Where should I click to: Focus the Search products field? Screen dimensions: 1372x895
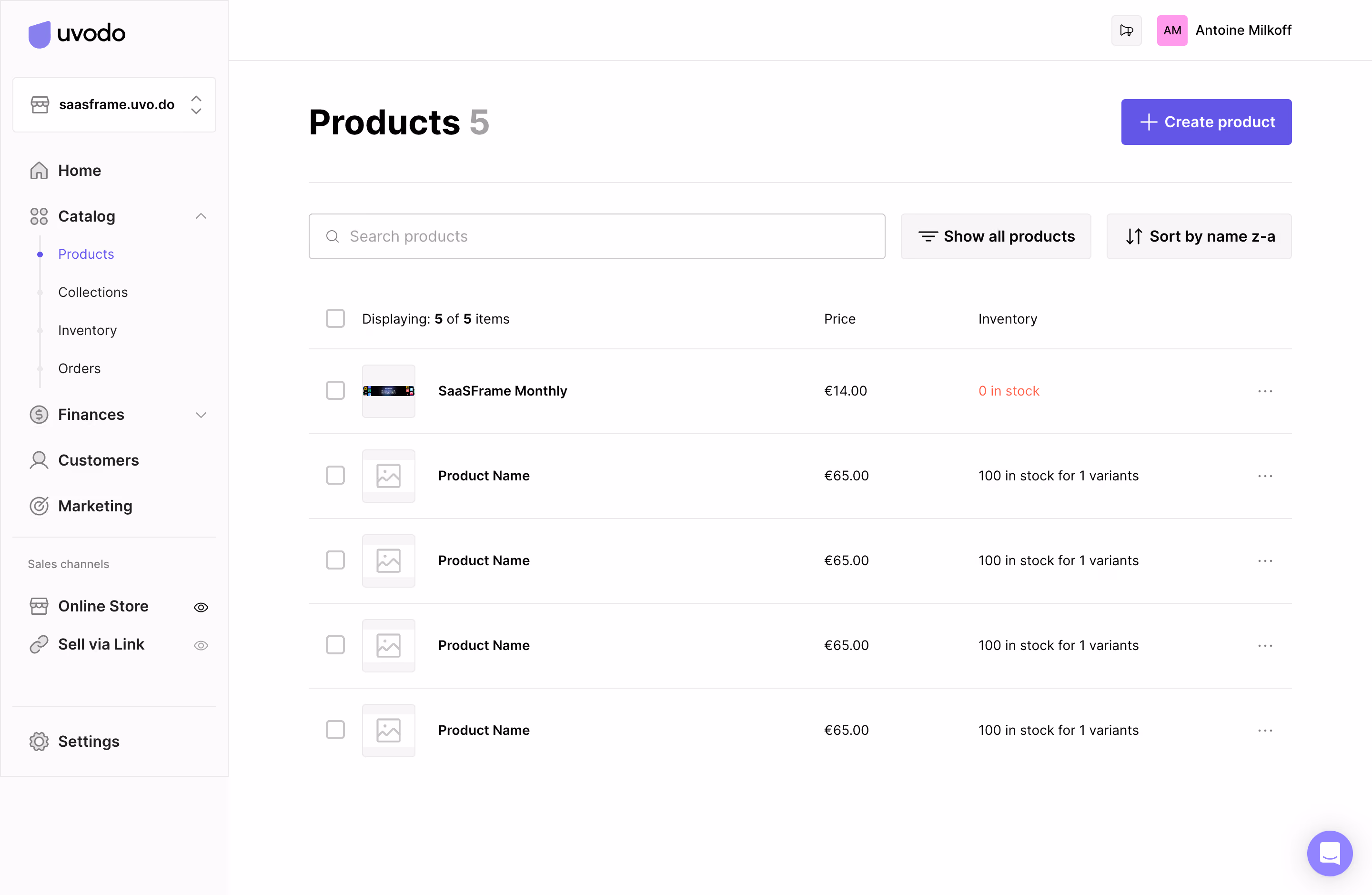(596, 236)
